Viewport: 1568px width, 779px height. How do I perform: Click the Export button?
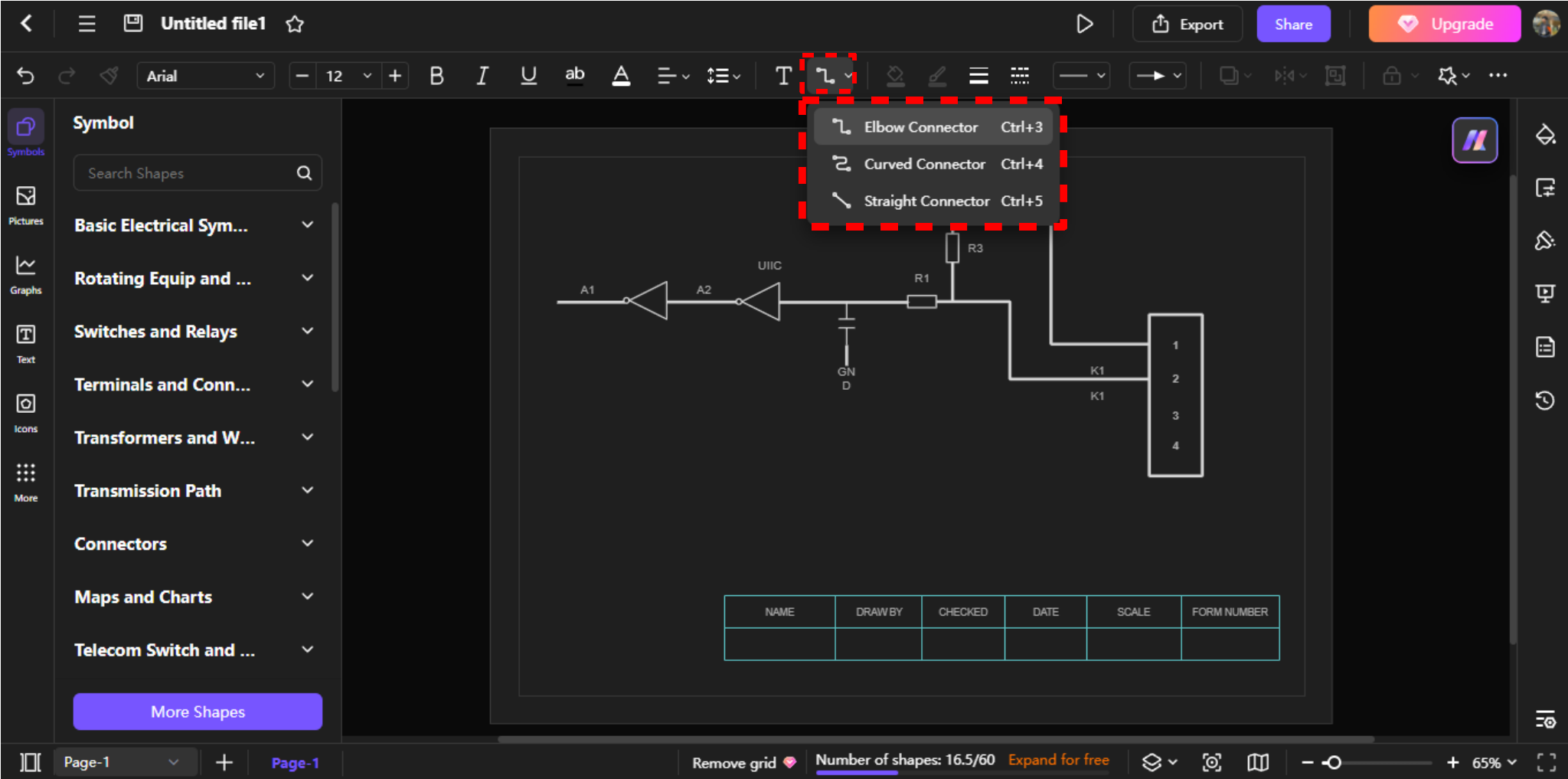tap(1188, 25)
